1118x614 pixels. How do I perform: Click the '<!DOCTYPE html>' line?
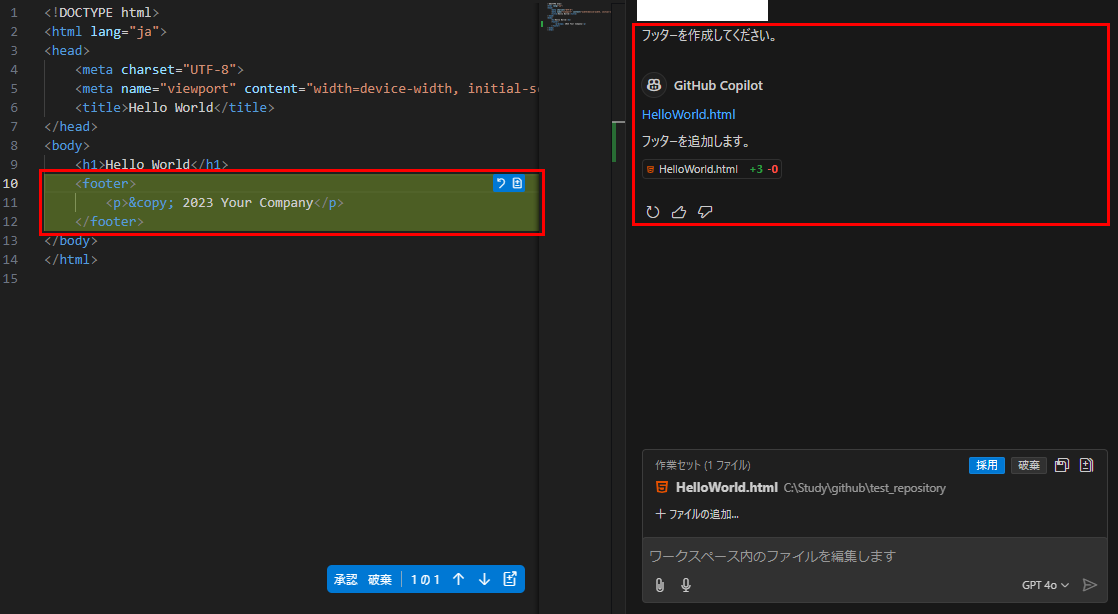(x=102, y=13)
